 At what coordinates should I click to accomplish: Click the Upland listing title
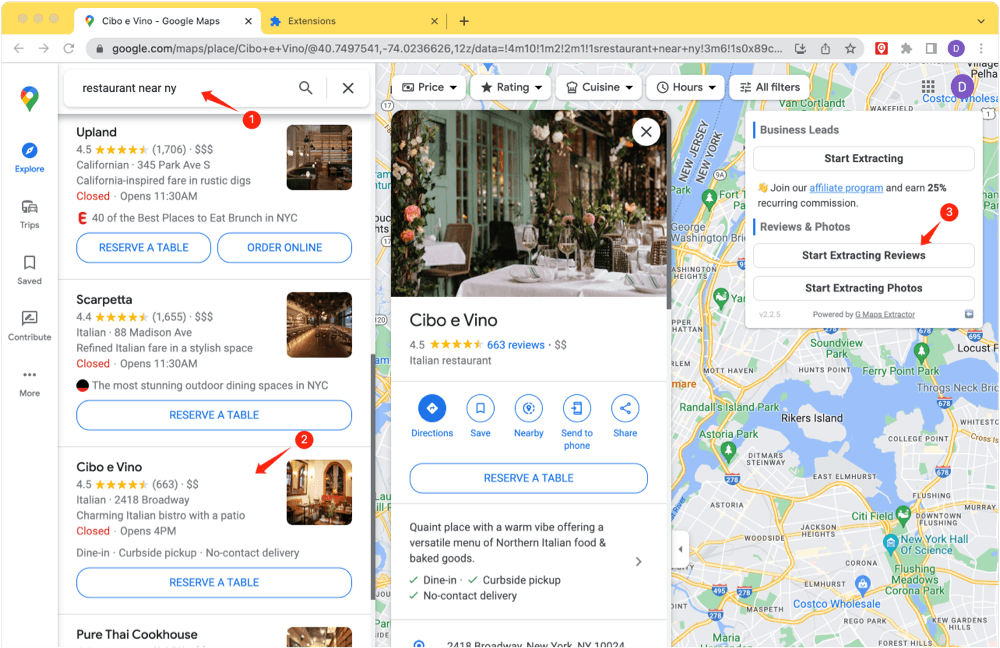coord(96,132)
